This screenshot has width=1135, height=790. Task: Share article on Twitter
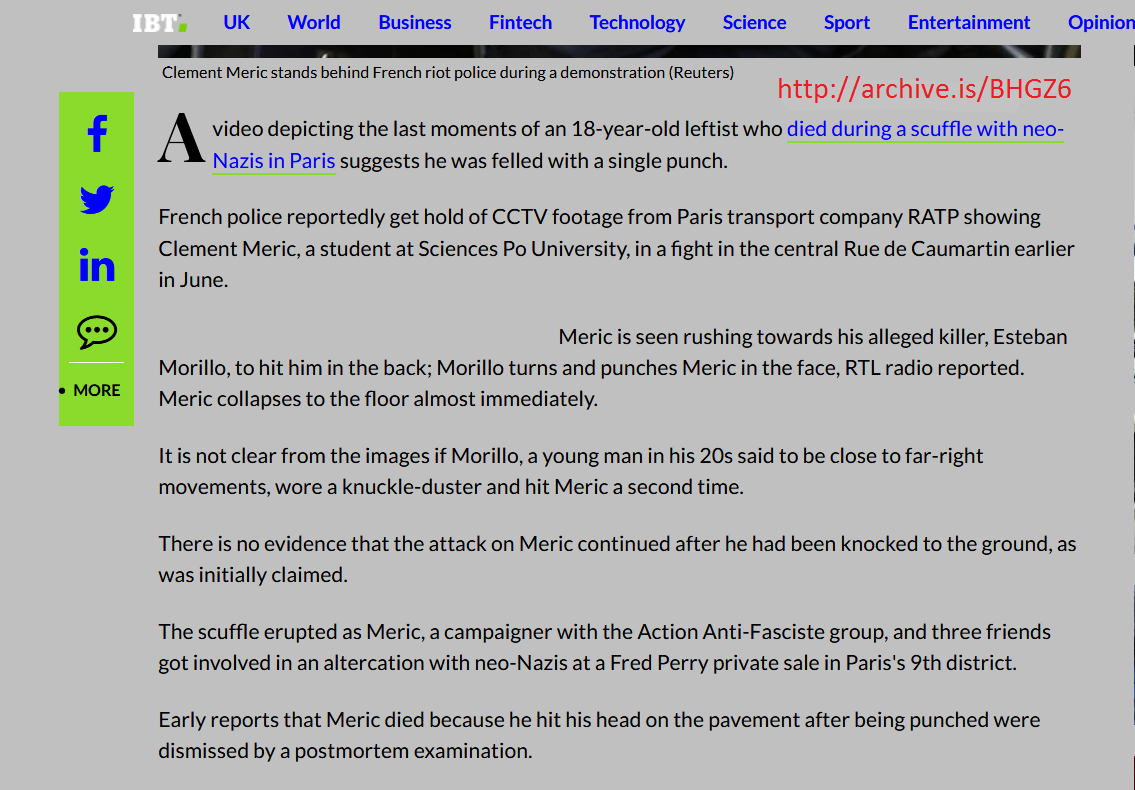point(97,199)
